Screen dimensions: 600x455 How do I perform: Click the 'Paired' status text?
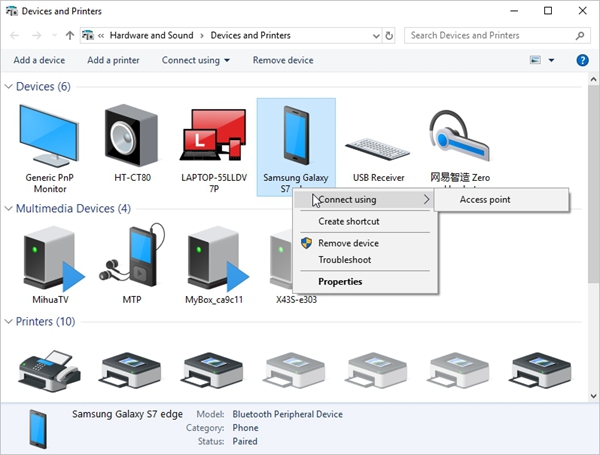245,441
